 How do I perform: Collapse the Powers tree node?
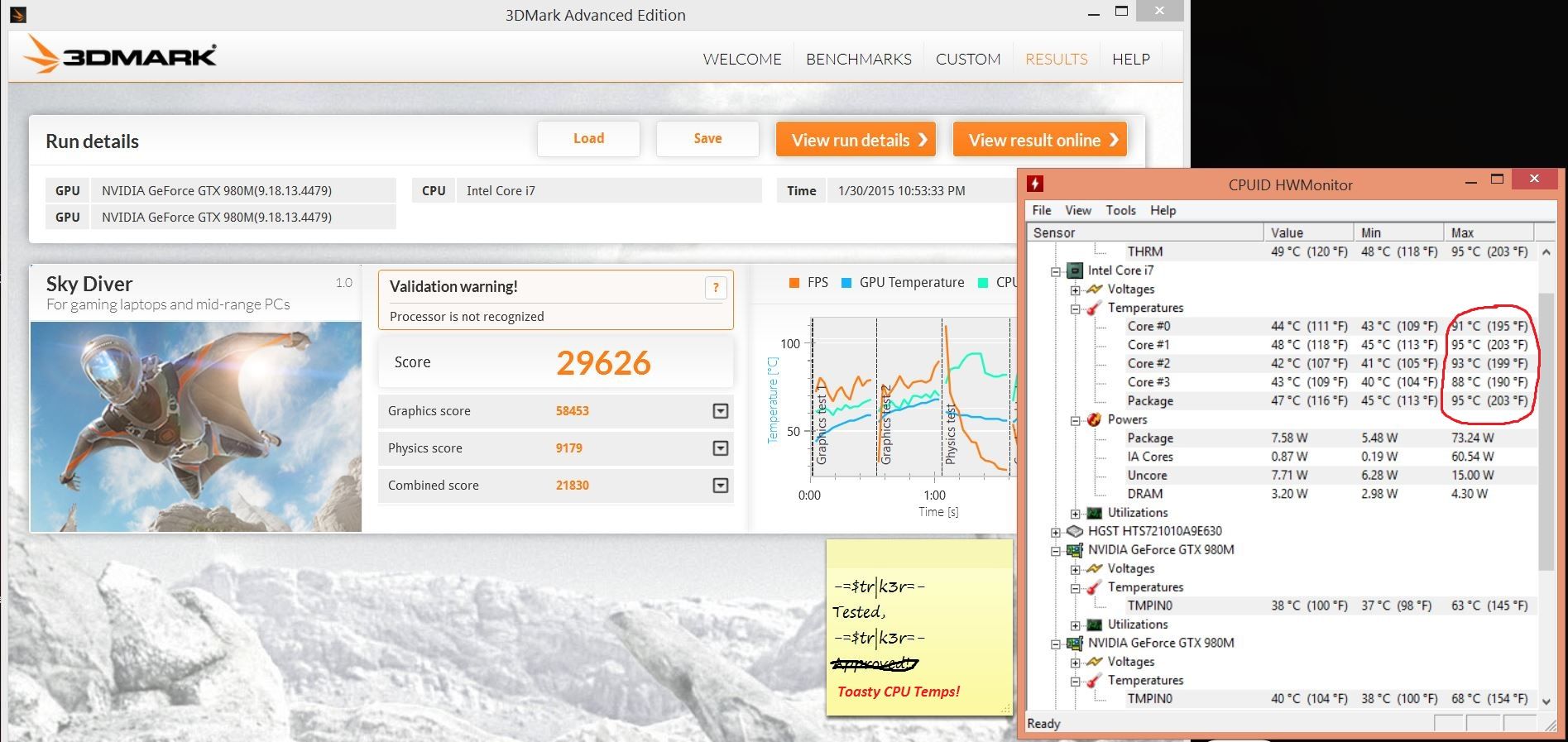(x=1075, y=420)
